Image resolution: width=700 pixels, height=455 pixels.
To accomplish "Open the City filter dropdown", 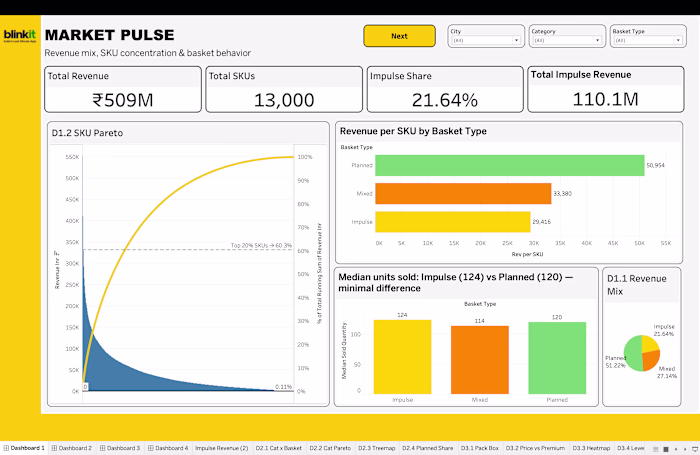I will tap(486, 40).
